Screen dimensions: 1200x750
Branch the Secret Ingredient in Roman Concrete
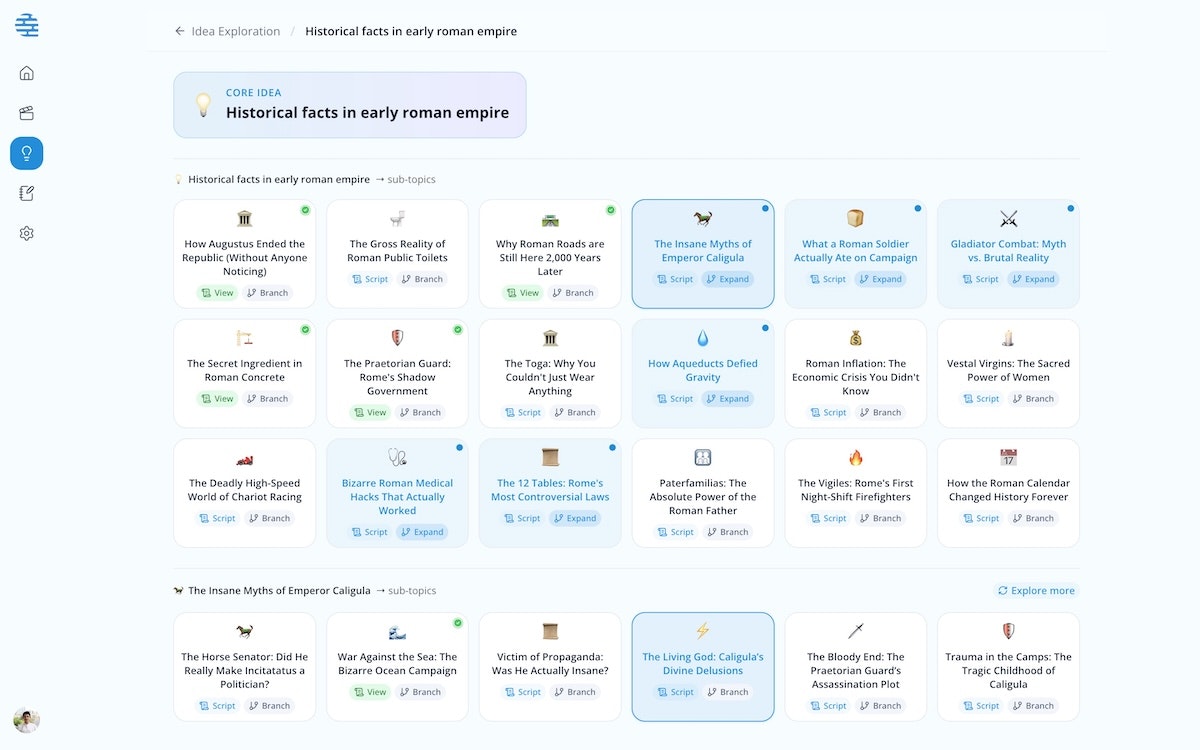click(268, 399)
